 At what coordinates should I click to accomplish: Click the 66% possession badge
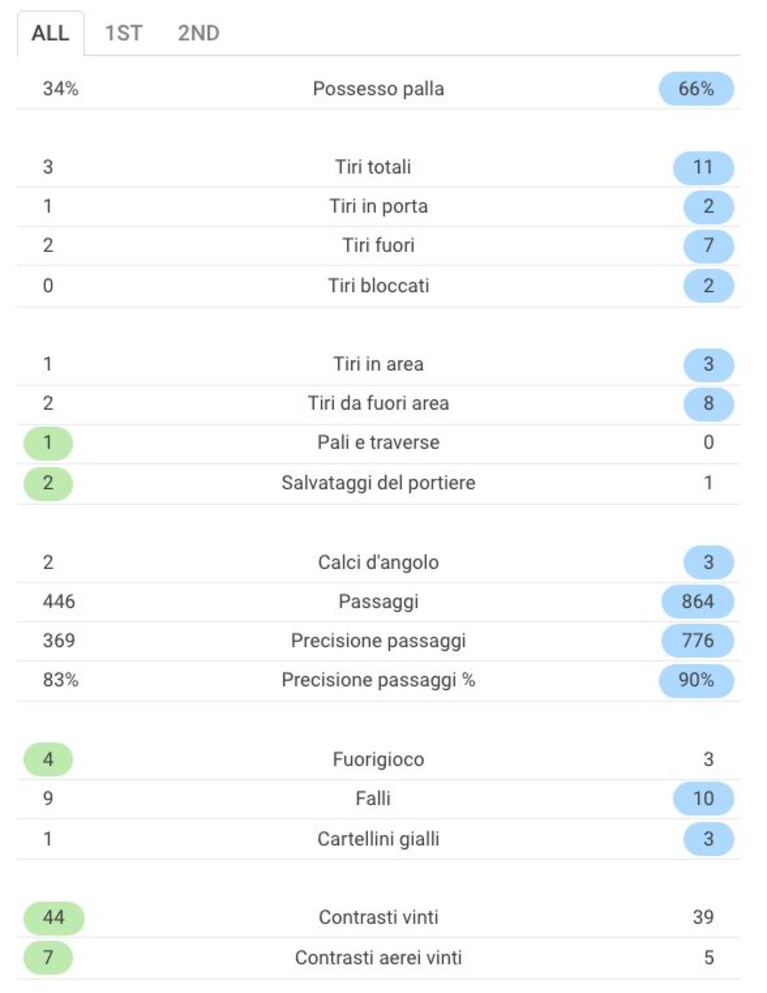coord(696,89)
